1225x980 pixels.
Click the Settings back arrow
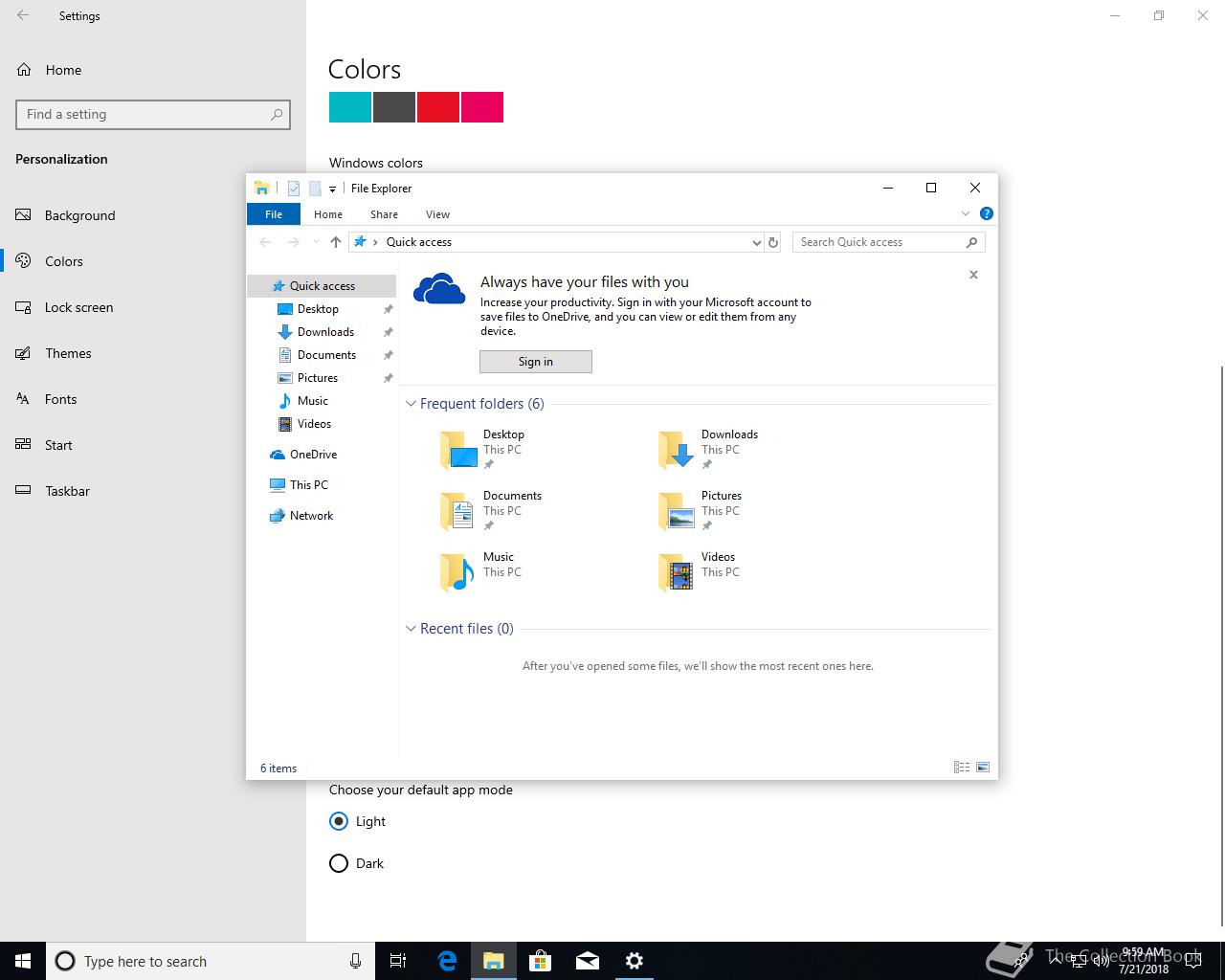23,15
